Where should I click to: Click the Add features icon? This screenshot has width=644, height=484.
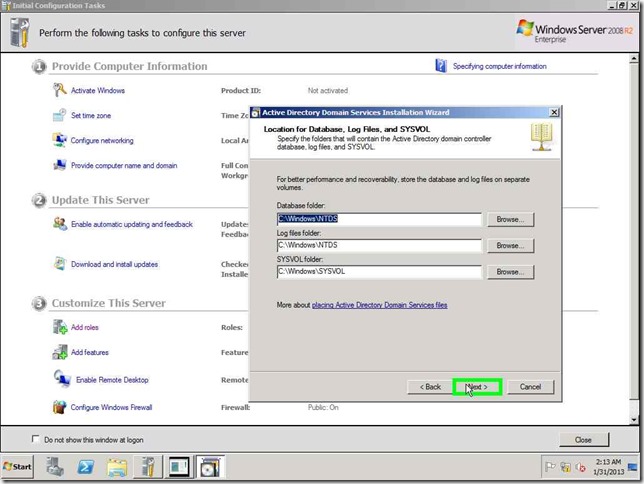[x=60, y=352]
